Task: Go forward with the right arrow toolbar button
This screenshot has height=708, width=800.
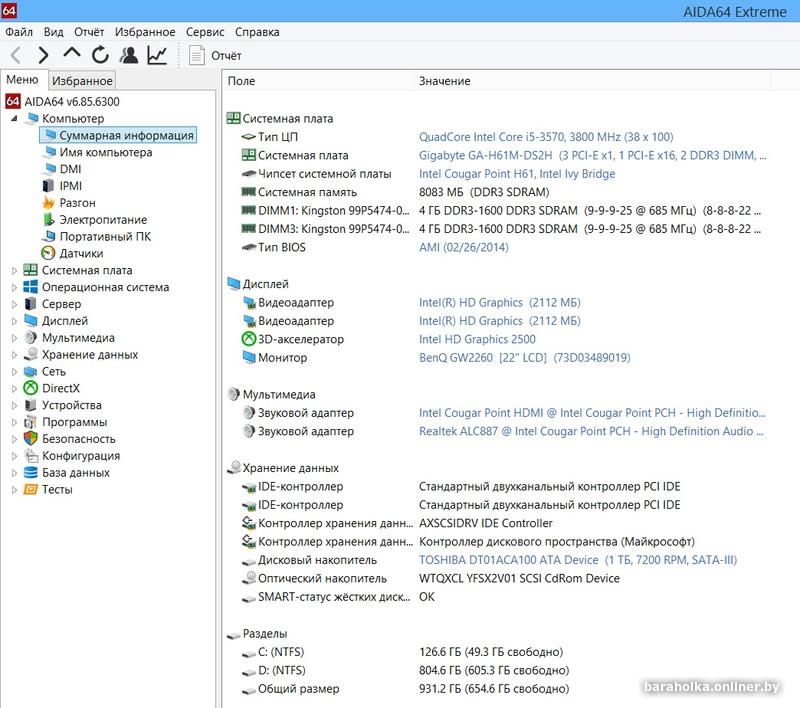Action: pos(43,55)
